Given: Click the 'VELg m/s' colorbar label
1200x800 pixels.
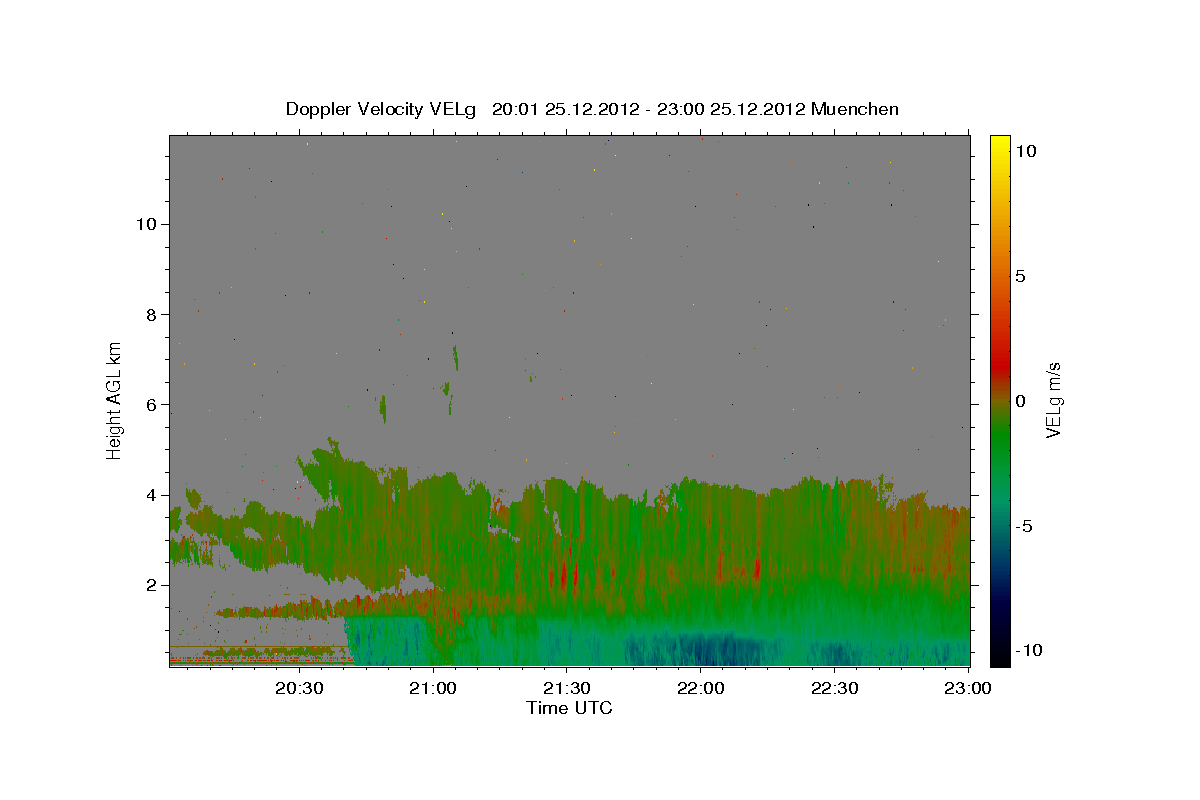Looking at the screenshot, I should click(1053, 401).
